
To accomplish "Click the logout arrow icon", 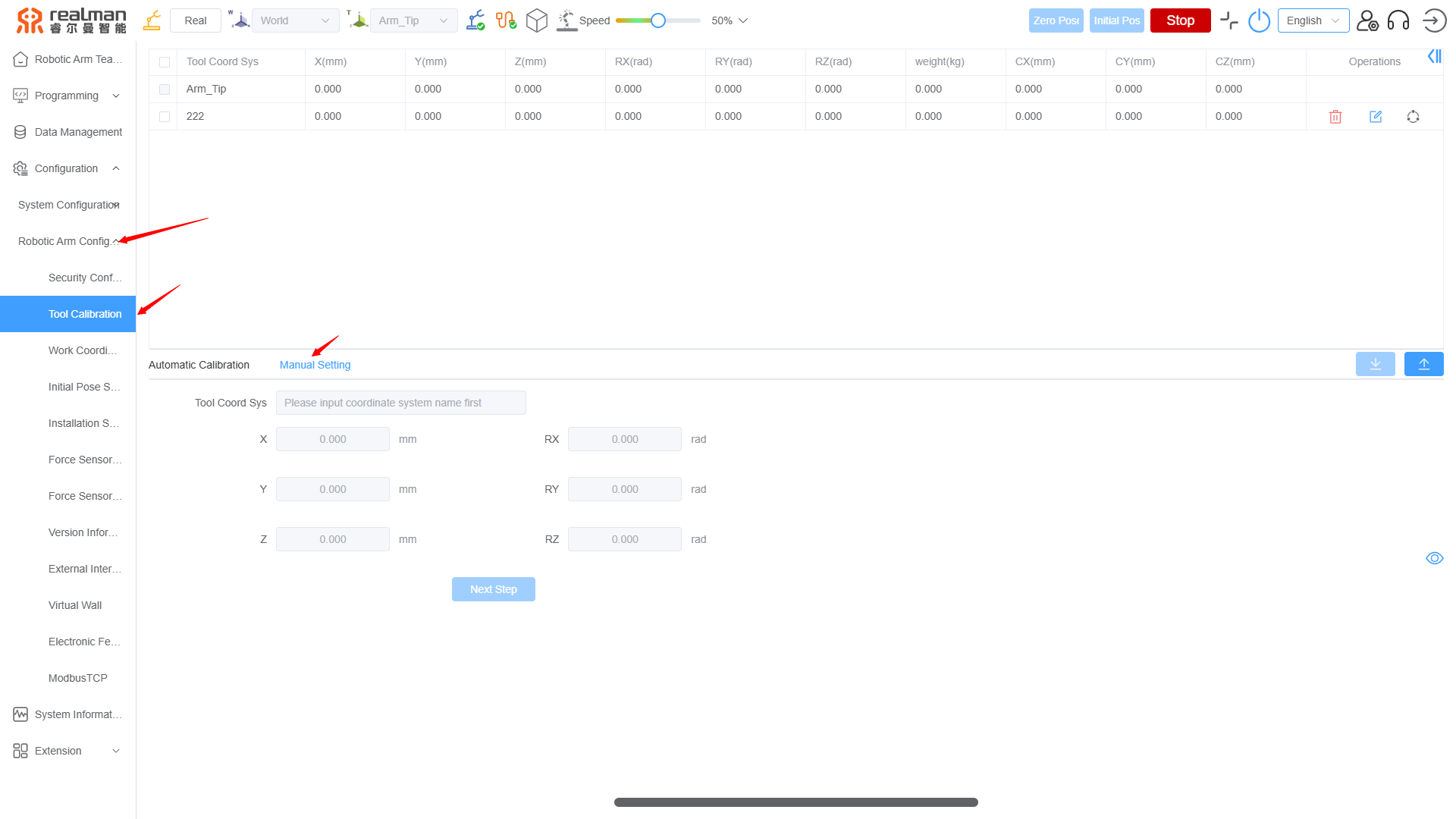I will pyautogui.click(x=1434, y=20).
